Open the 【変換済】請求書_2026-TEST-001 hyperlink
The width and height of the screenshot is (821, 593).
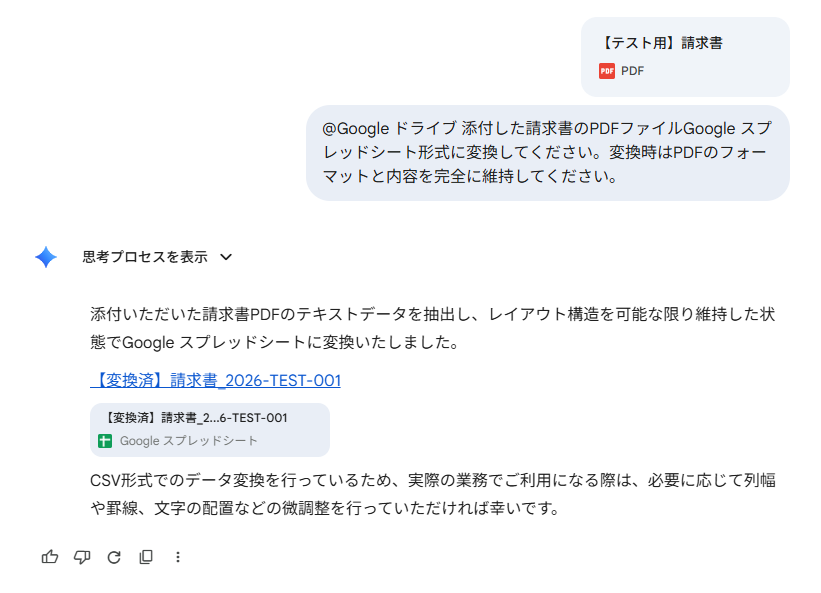point(215,380)
